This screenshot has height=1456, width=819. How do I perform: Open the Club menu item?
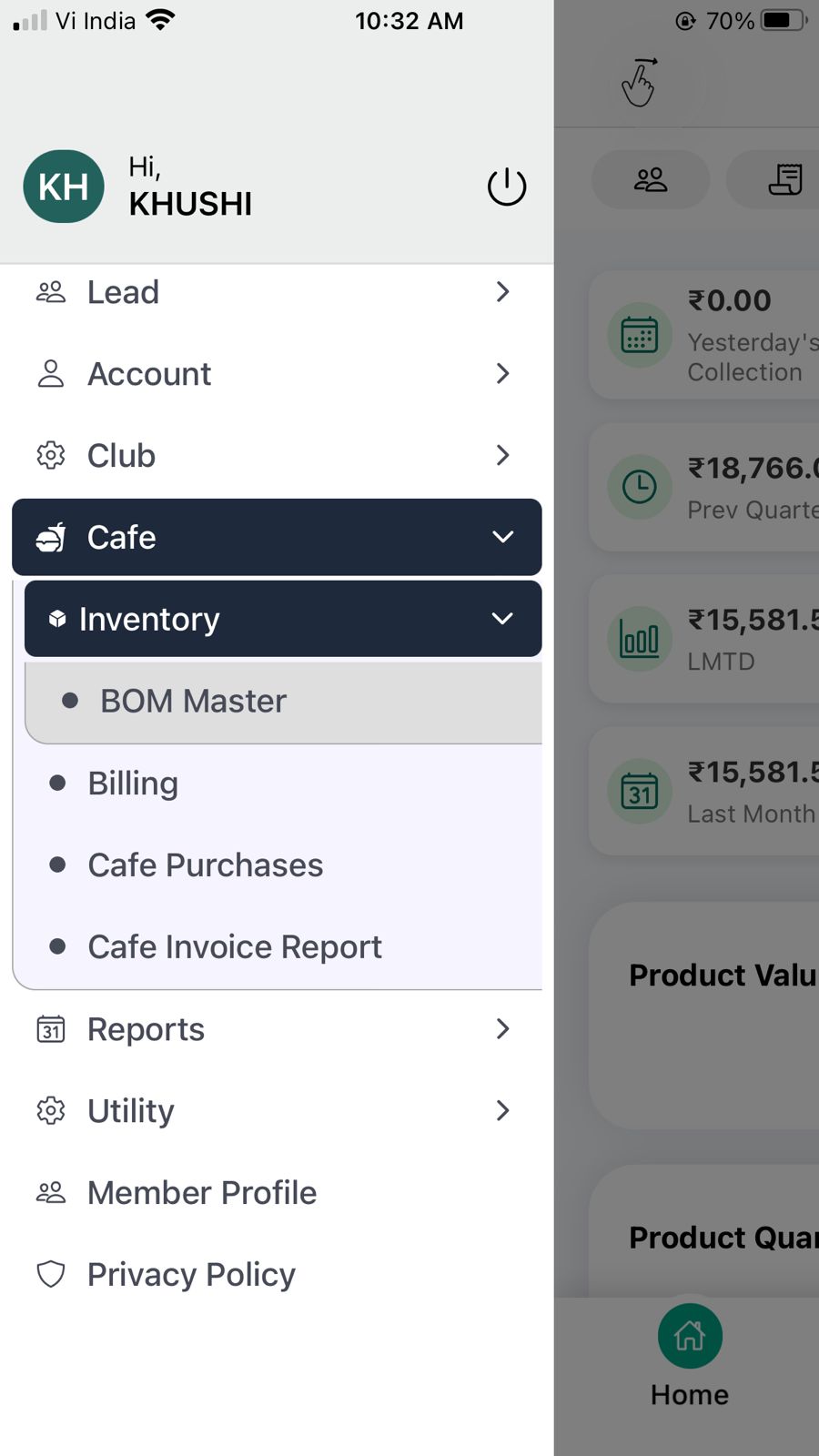(x=121, y=456)
